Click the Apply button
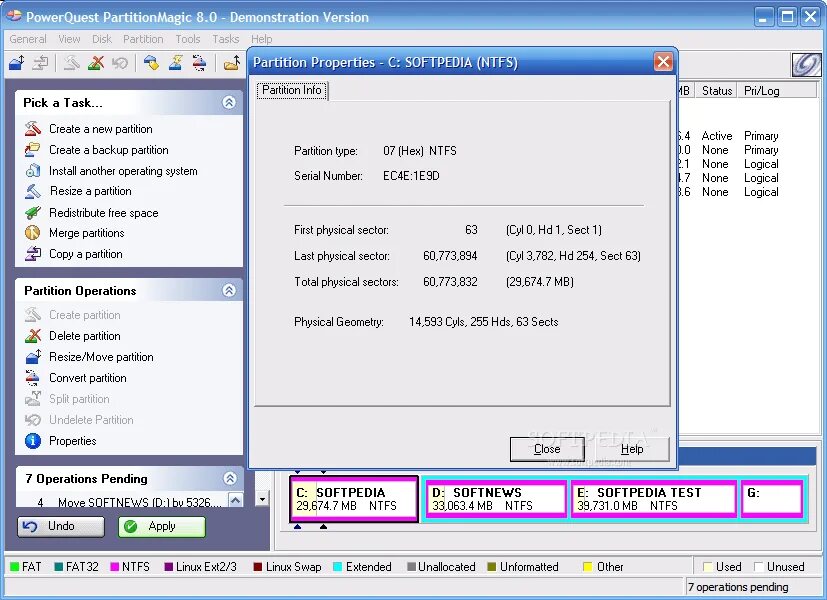The image size is (827, 600). pos(161,526)
